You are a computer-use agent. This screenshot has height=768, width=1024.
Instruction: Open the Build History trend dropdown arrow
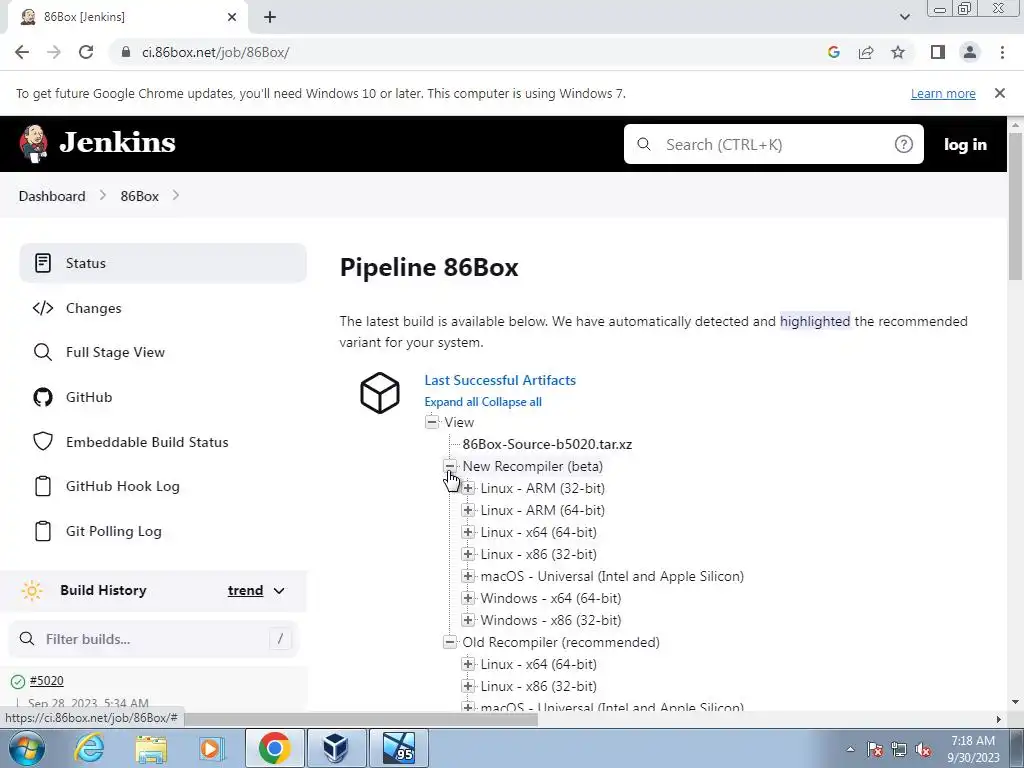pos(279,590)
